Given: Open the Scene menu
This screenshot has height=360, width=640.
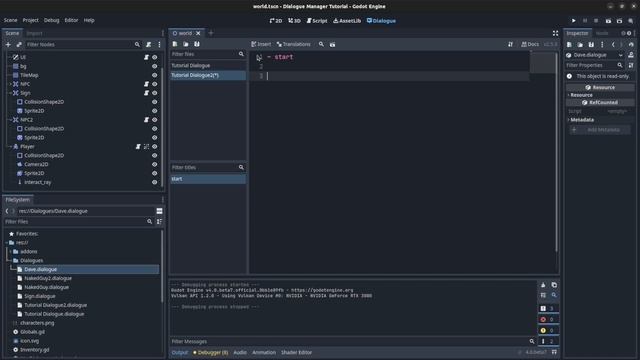Looking at the screenshot, I should [11, 20].
